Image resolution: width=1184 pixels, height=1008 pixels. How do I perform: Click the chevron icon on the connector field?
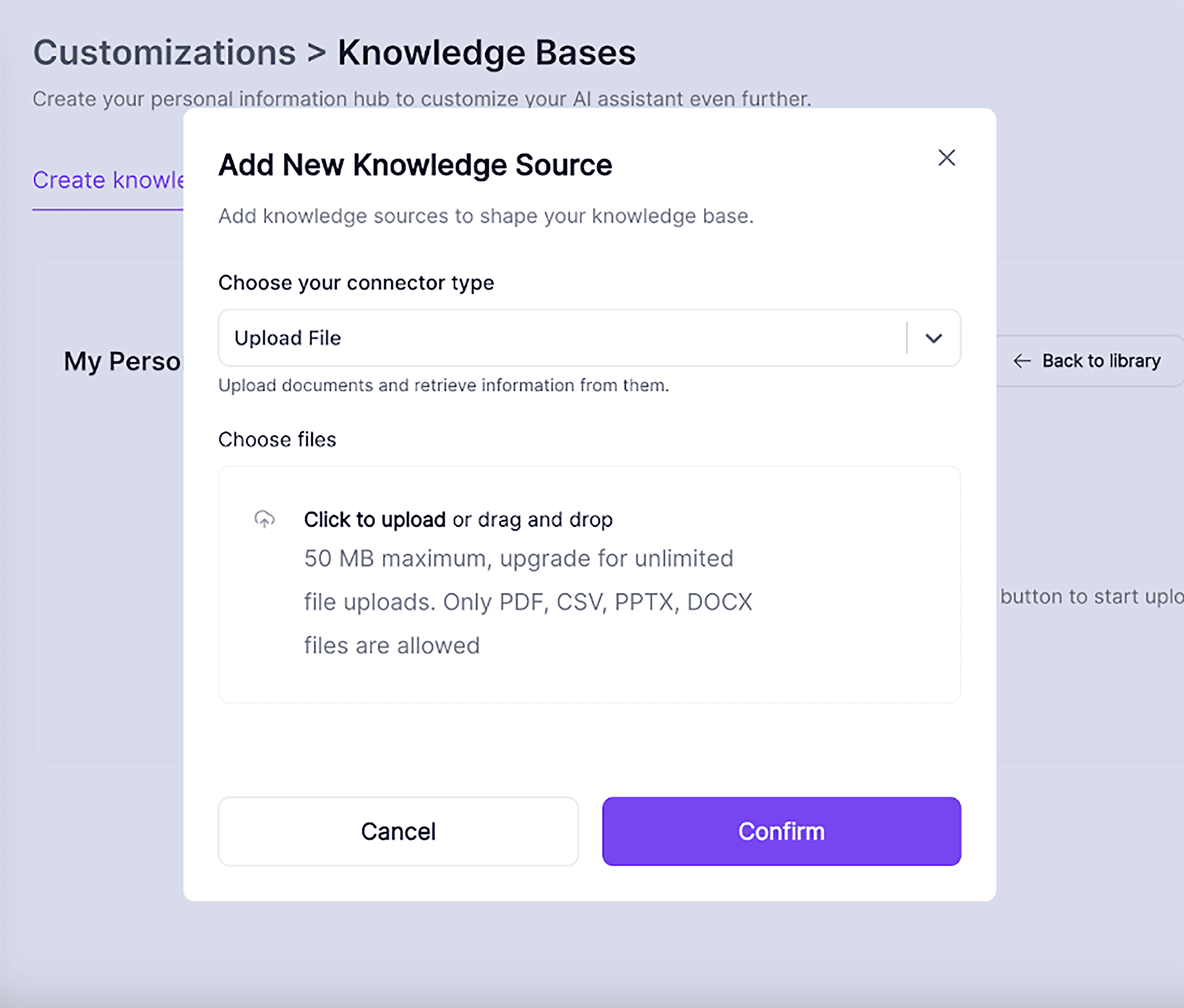[x=934, y=338]
